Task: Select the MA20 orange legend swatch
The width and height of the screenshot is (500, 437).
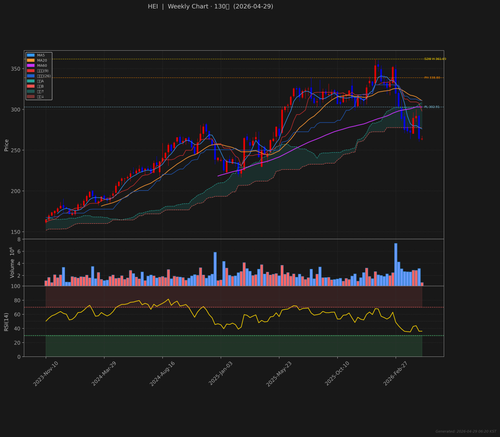Action: click(x=31, y=60)
